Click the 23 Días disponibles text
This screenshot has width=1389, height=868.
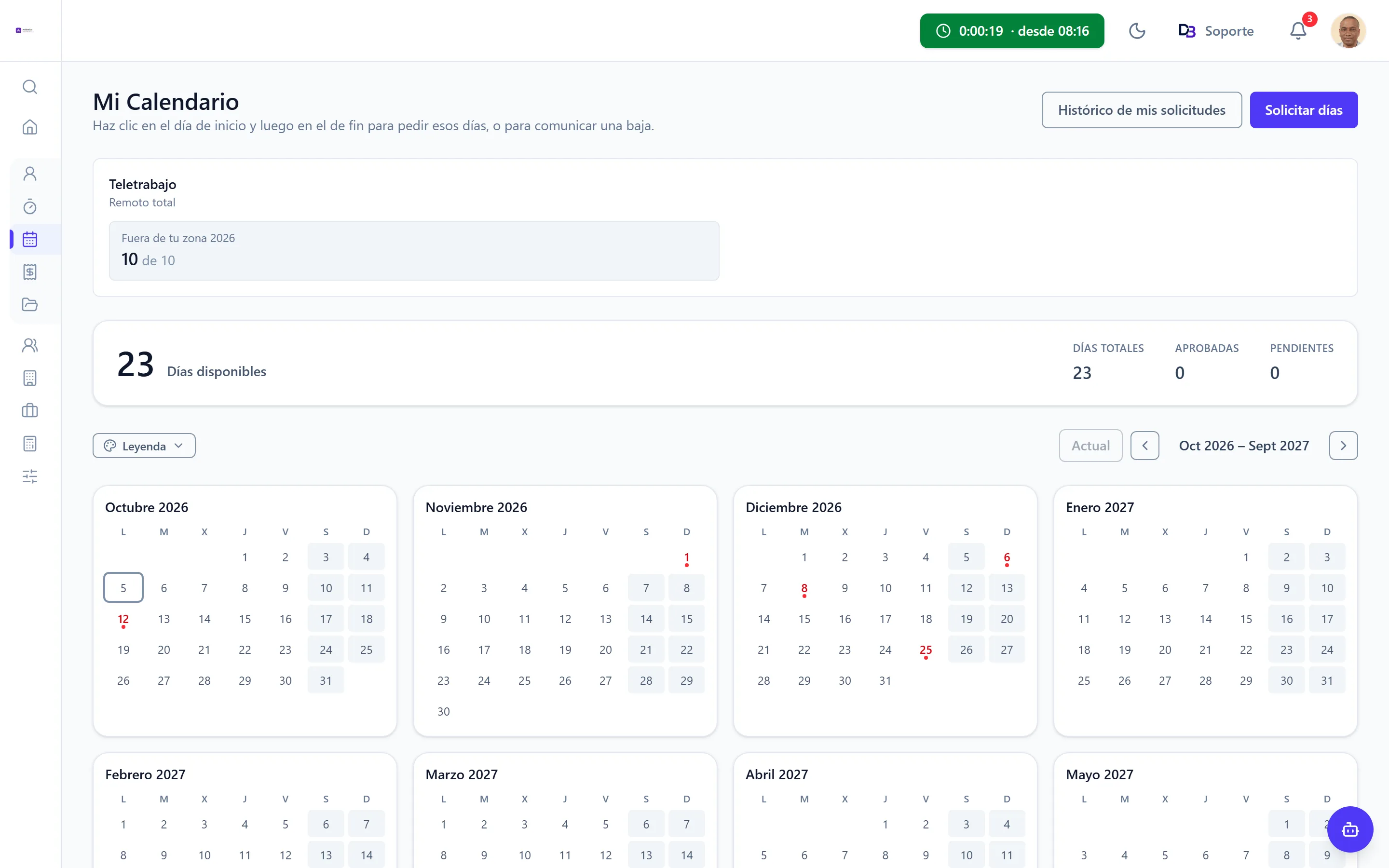[x=191, y=365]
